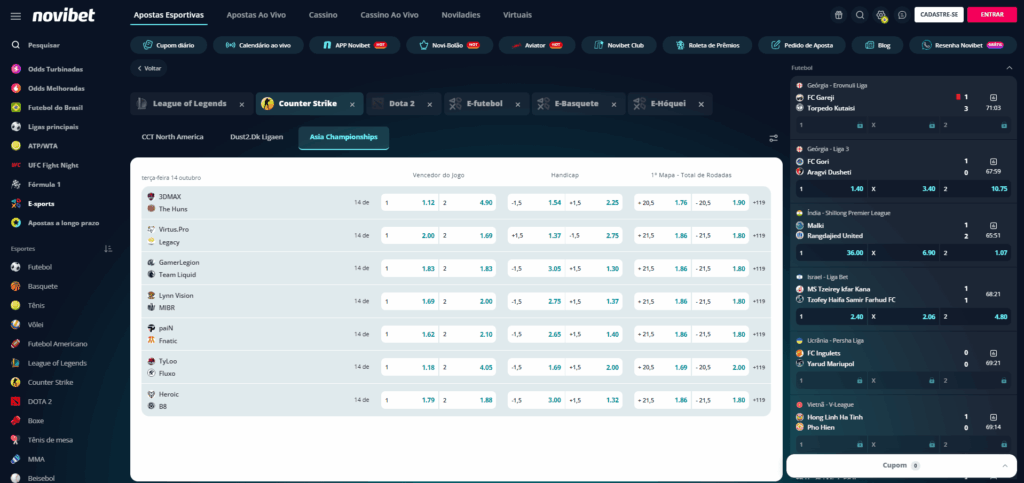Open the settings gear icon in header
Viewport: 1024px width, 483px height.
881,15
